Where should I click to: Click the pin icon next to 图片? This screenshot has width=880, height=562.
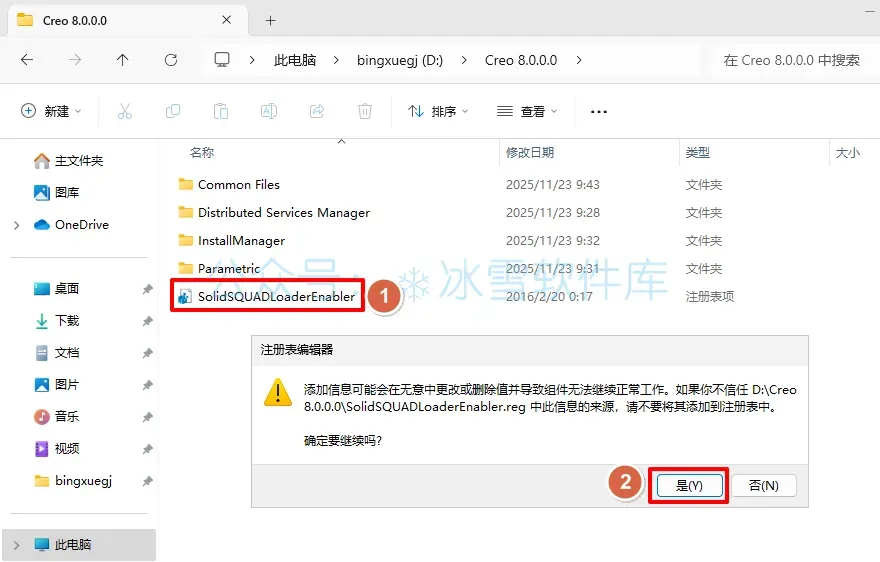[x=147, y=385]
